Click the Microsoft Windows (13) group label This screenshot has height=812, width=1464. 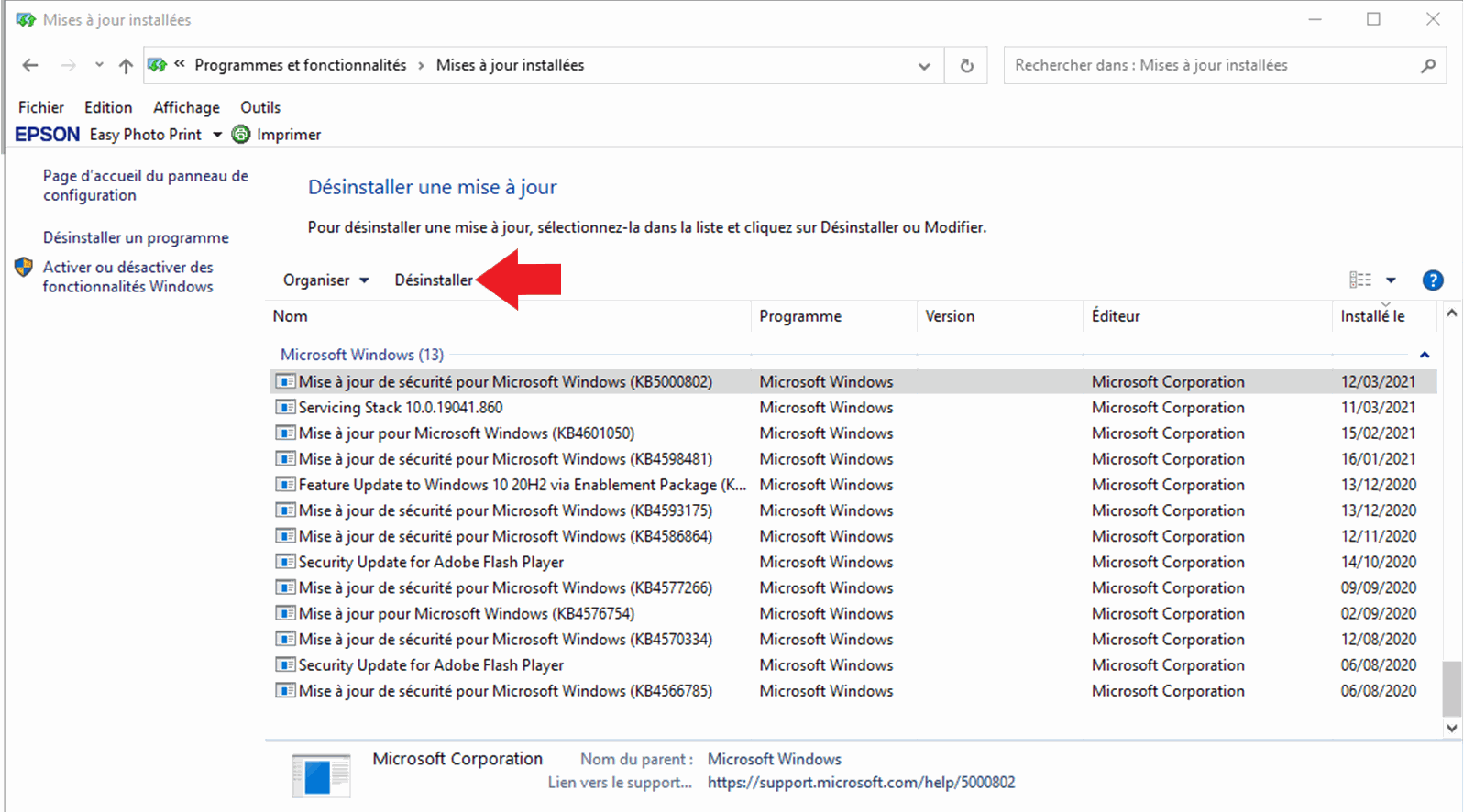(x=362, y=355)
